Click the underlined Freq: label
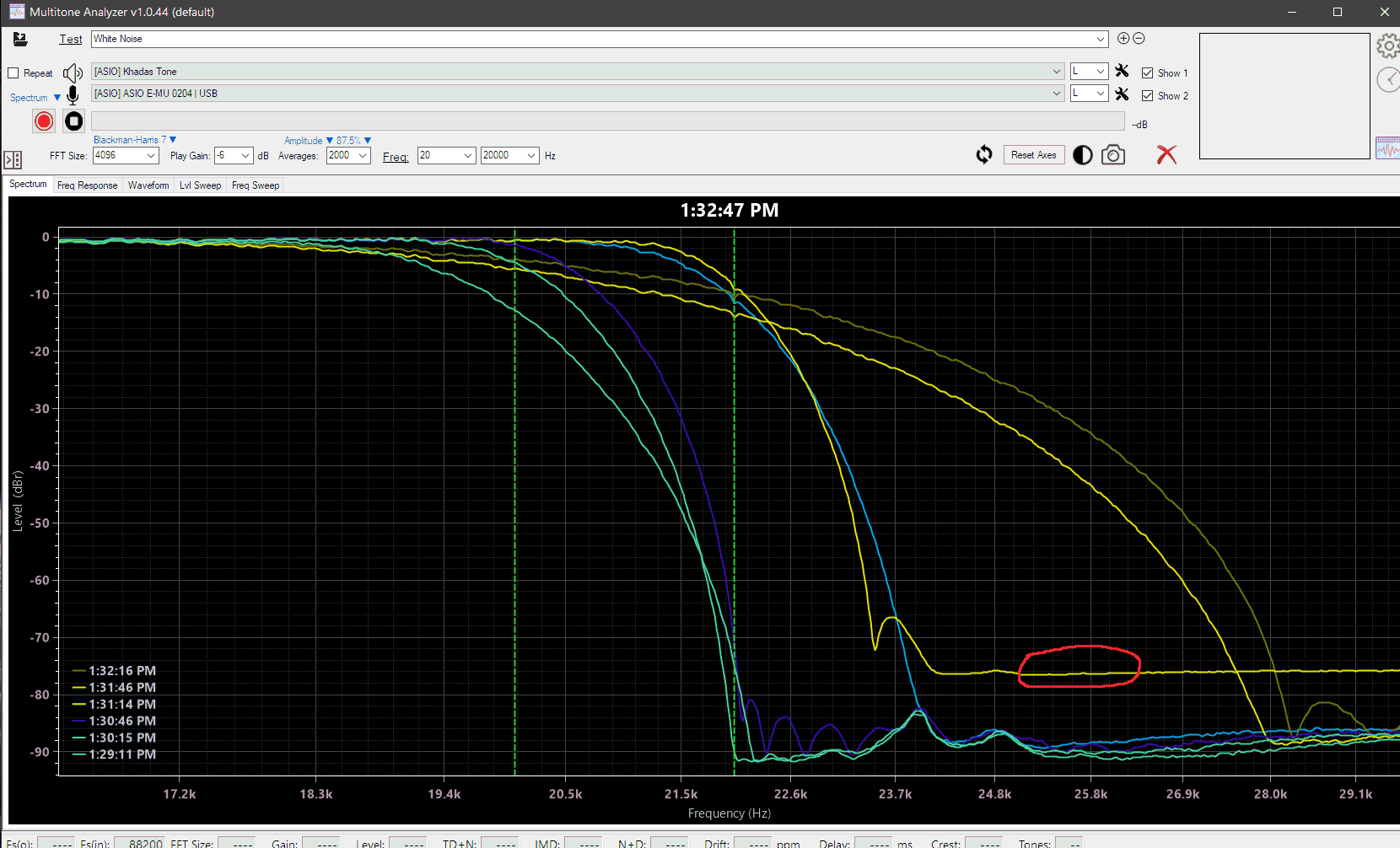This screenshot has width=1400, height=848. [x=396, y=157]
